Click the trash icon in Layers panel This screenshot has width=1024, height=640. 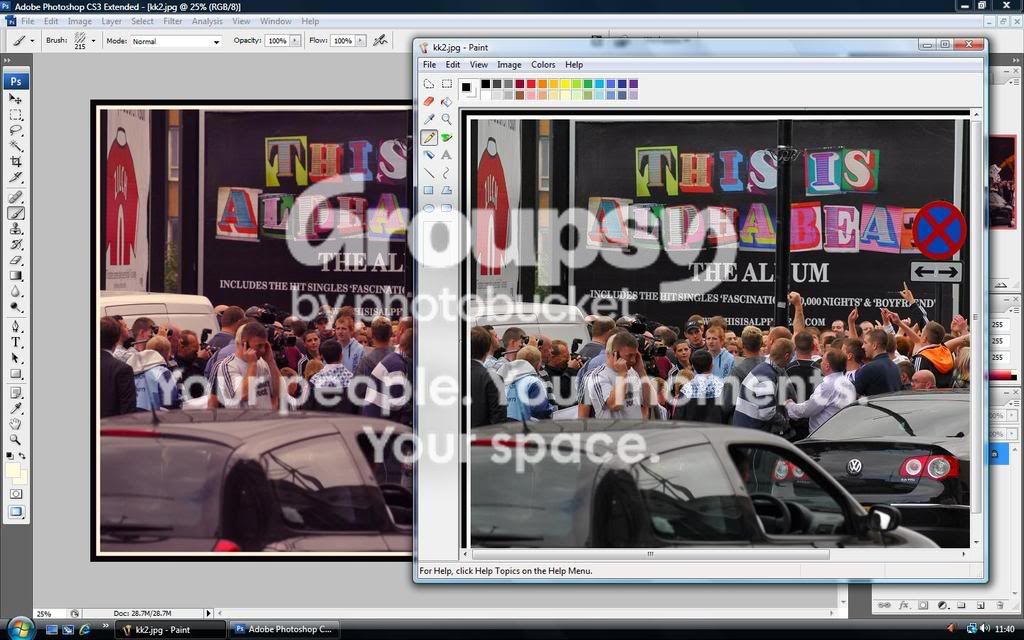1000,605
